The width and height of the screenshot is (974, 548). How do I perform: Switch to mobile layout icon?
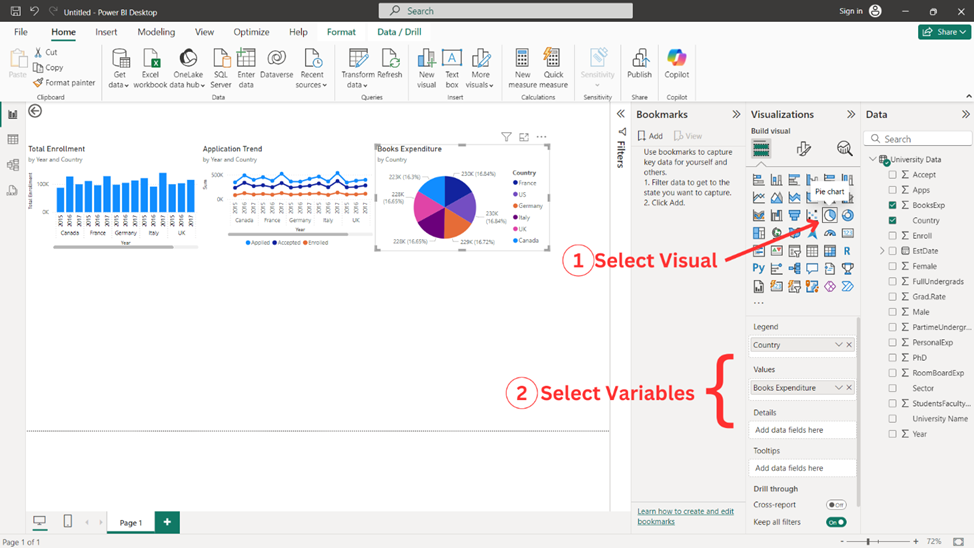coord(68,521)
